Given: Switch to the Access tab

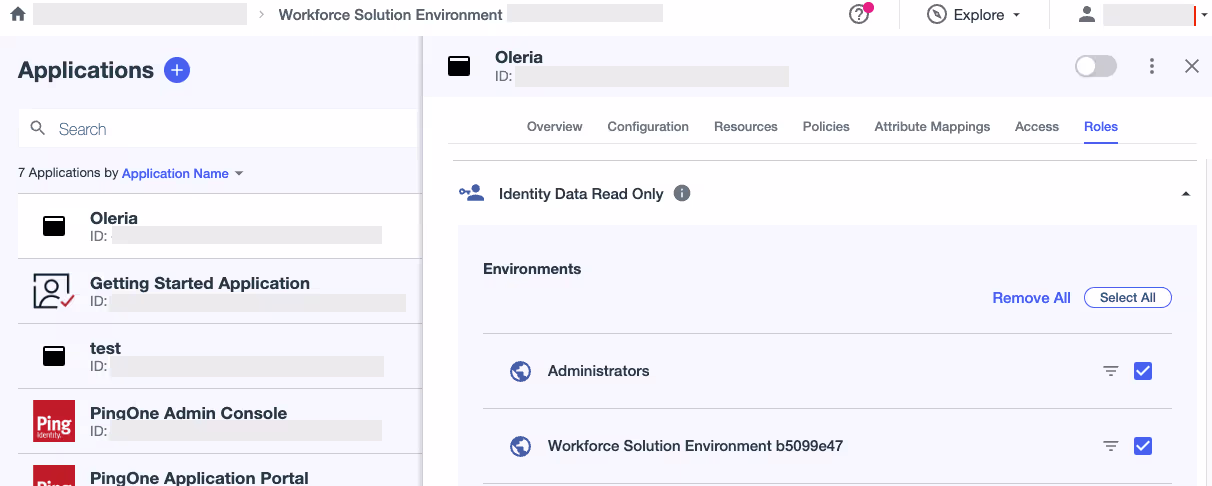Looking at the screenshot, I should click(1037, 127).
